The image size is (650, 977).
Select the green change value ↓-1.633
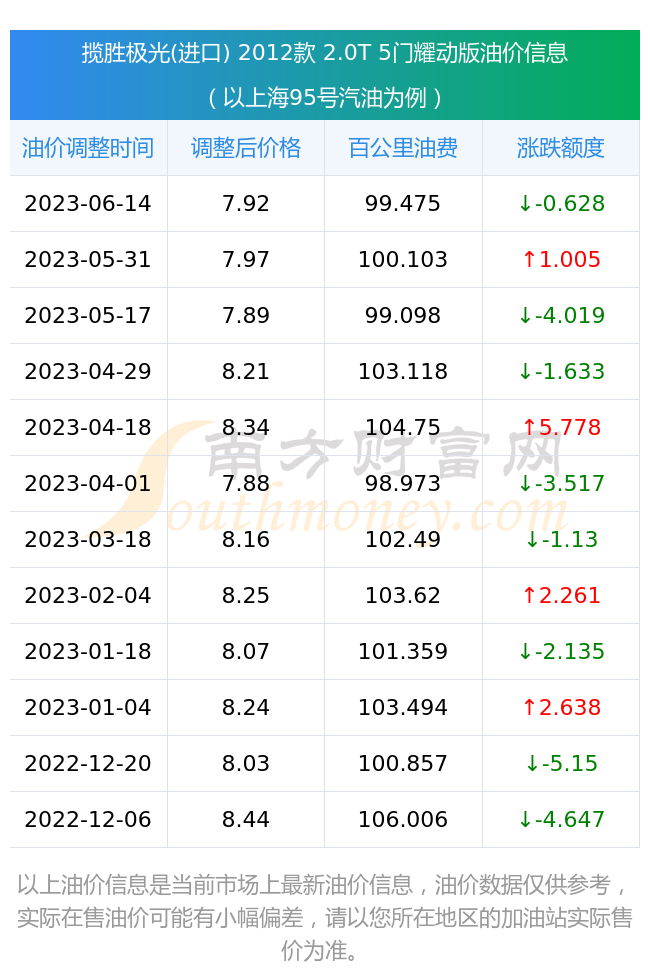(x=562, y=372)
